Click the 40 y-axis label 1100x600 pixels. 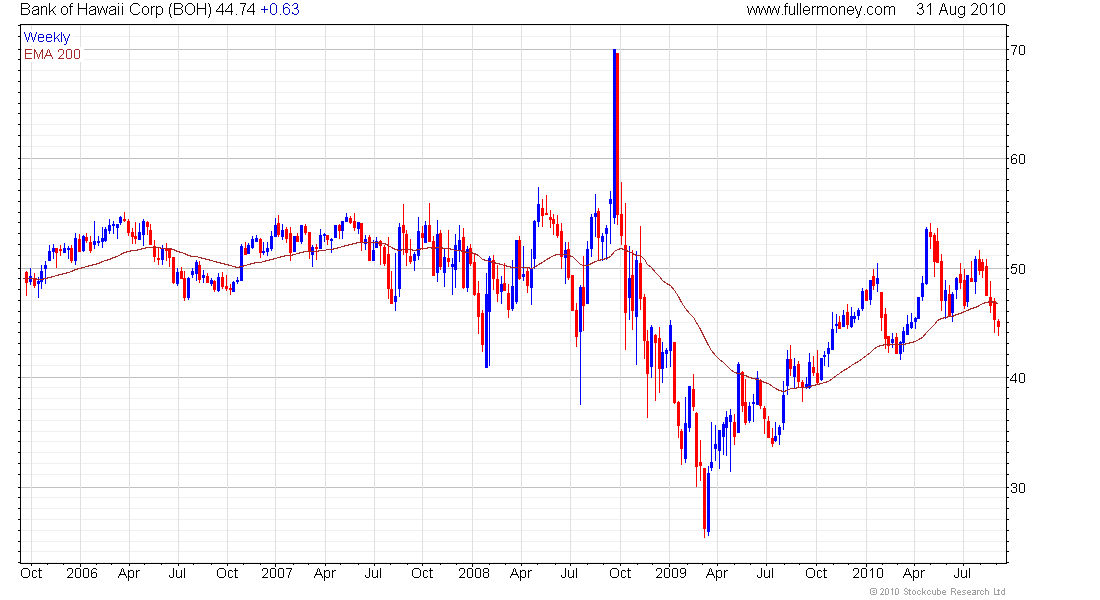pyautogui.click(x=1018, y=378)
